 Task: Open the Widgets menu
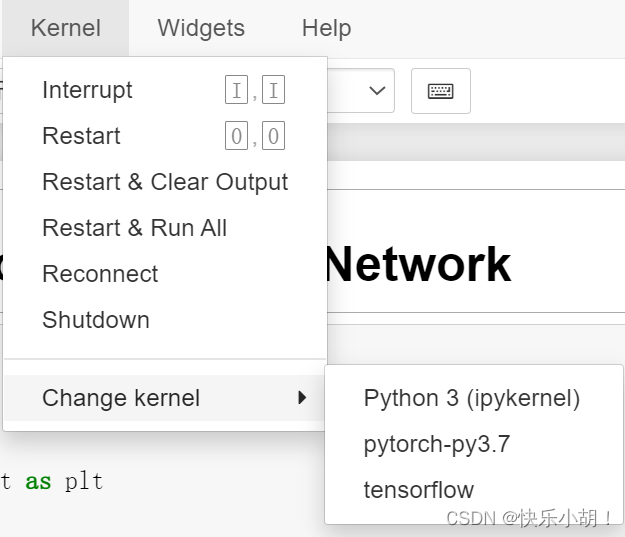(201, 28)
